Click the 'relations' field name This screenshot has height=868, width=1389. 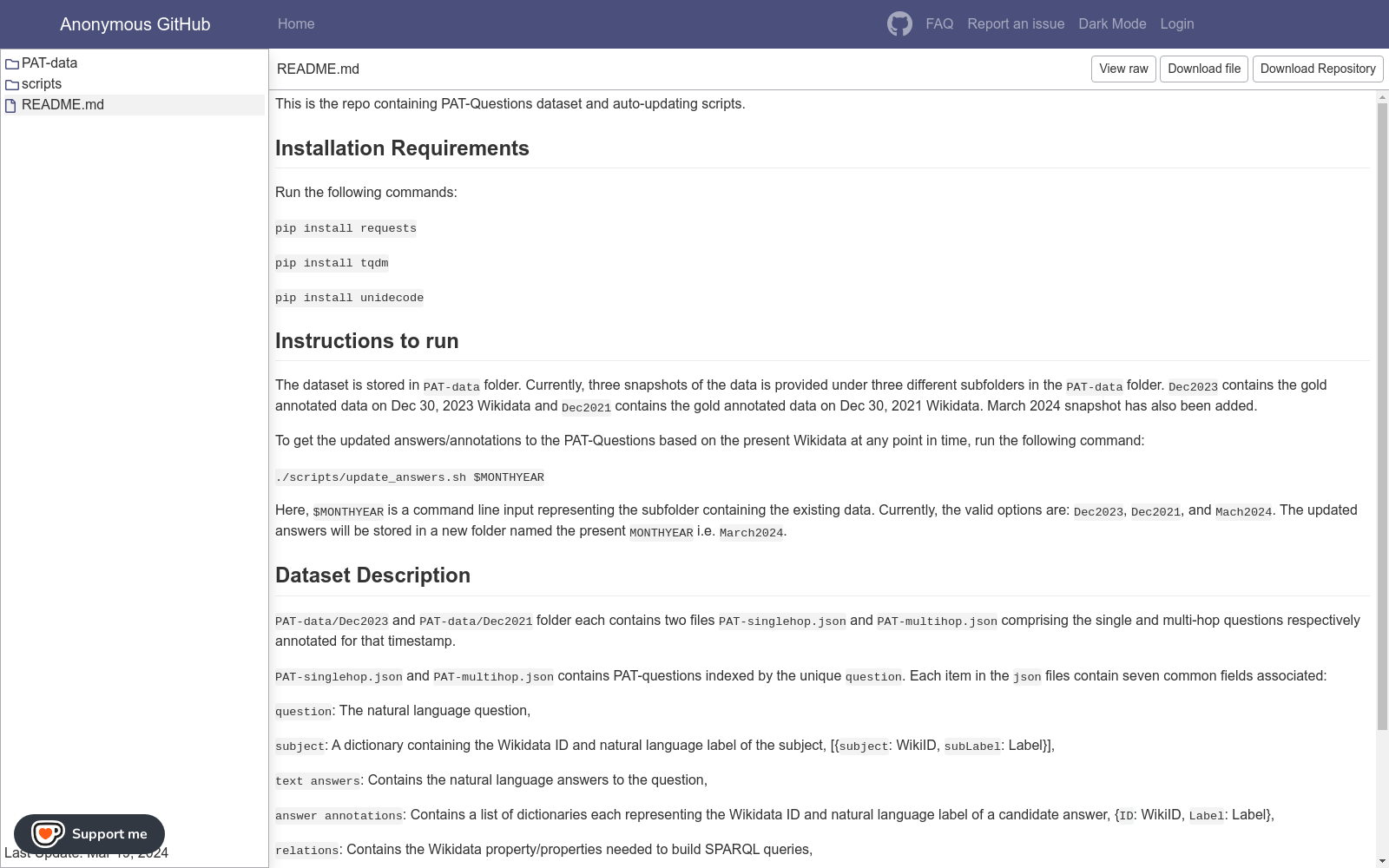coord(306,851)
